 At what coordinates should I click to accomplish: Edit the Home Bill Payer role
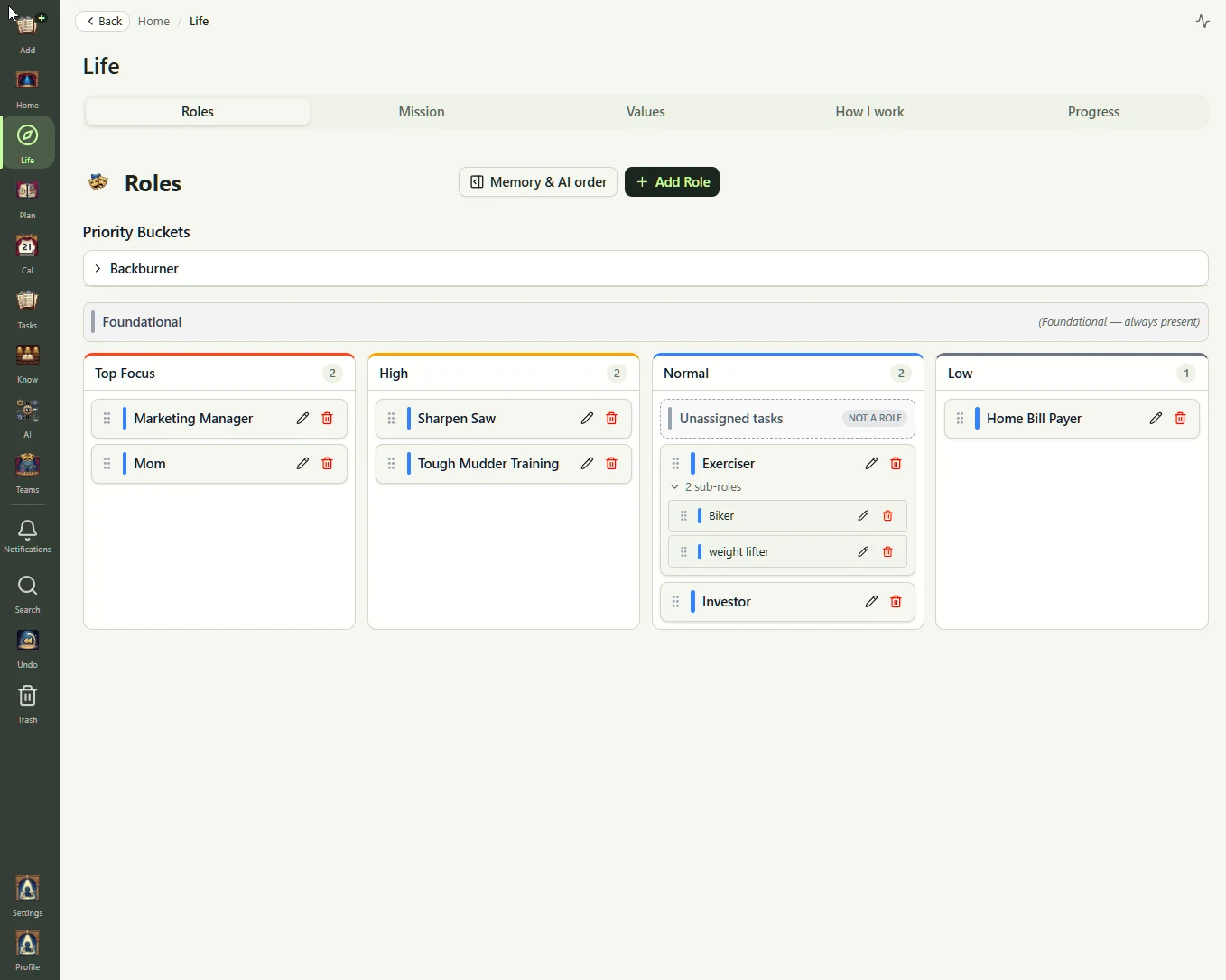(1156, 418)
